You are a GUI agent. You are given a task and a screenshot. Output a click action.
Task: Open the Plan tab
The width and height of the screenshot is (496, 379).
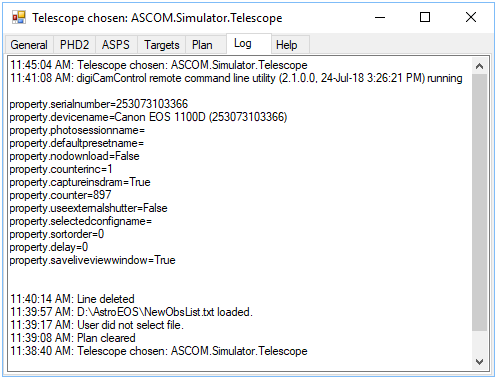pyautogui.click(x=202, y=45)
